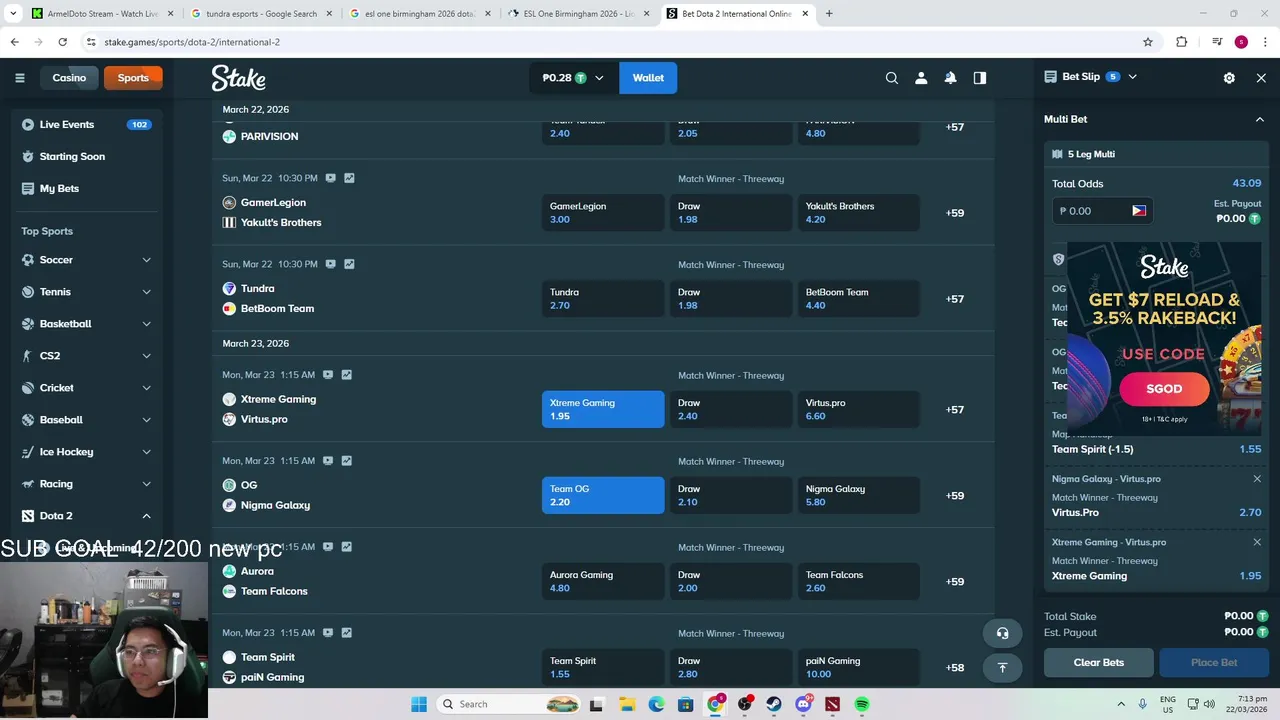Screen dimensions: 1280x720
Task: Show +58 more markets for Team Spirit match
Action: tap(955, 668)
